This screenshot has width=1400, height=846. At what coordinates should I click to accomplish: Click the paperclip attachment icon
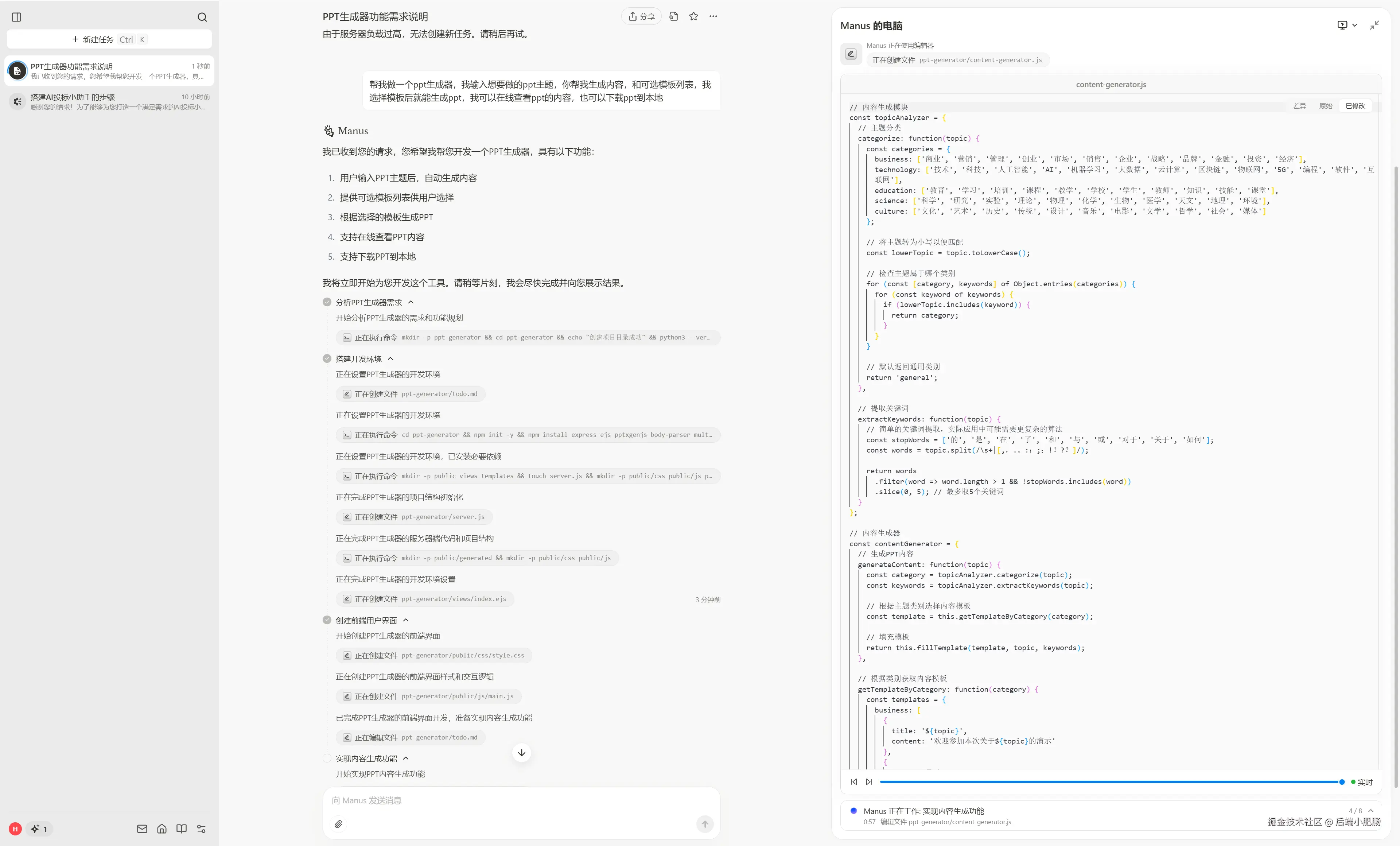pyautogui.click(x=338, y=824)
